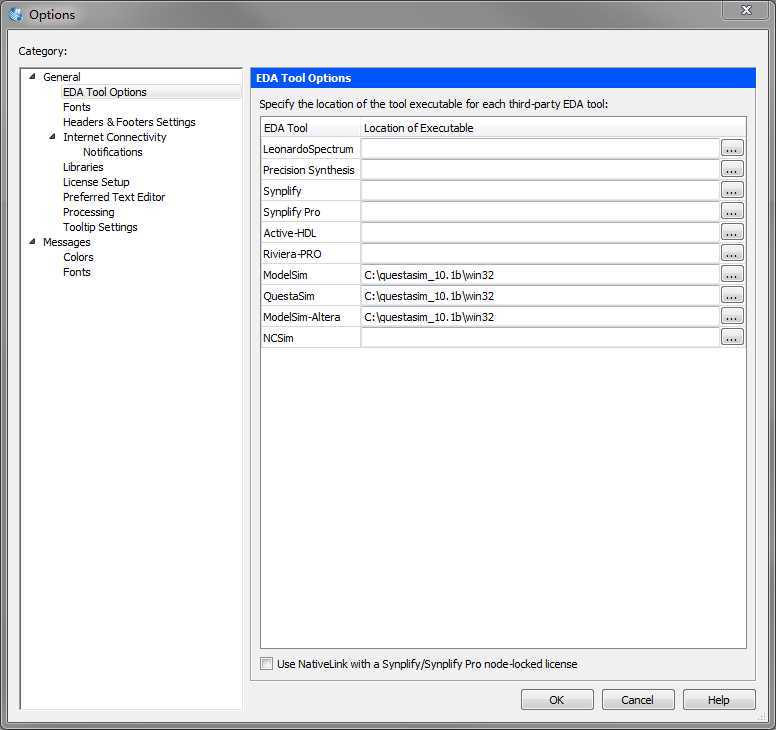Browse for Active-HDL executable location

coord(732,233)
